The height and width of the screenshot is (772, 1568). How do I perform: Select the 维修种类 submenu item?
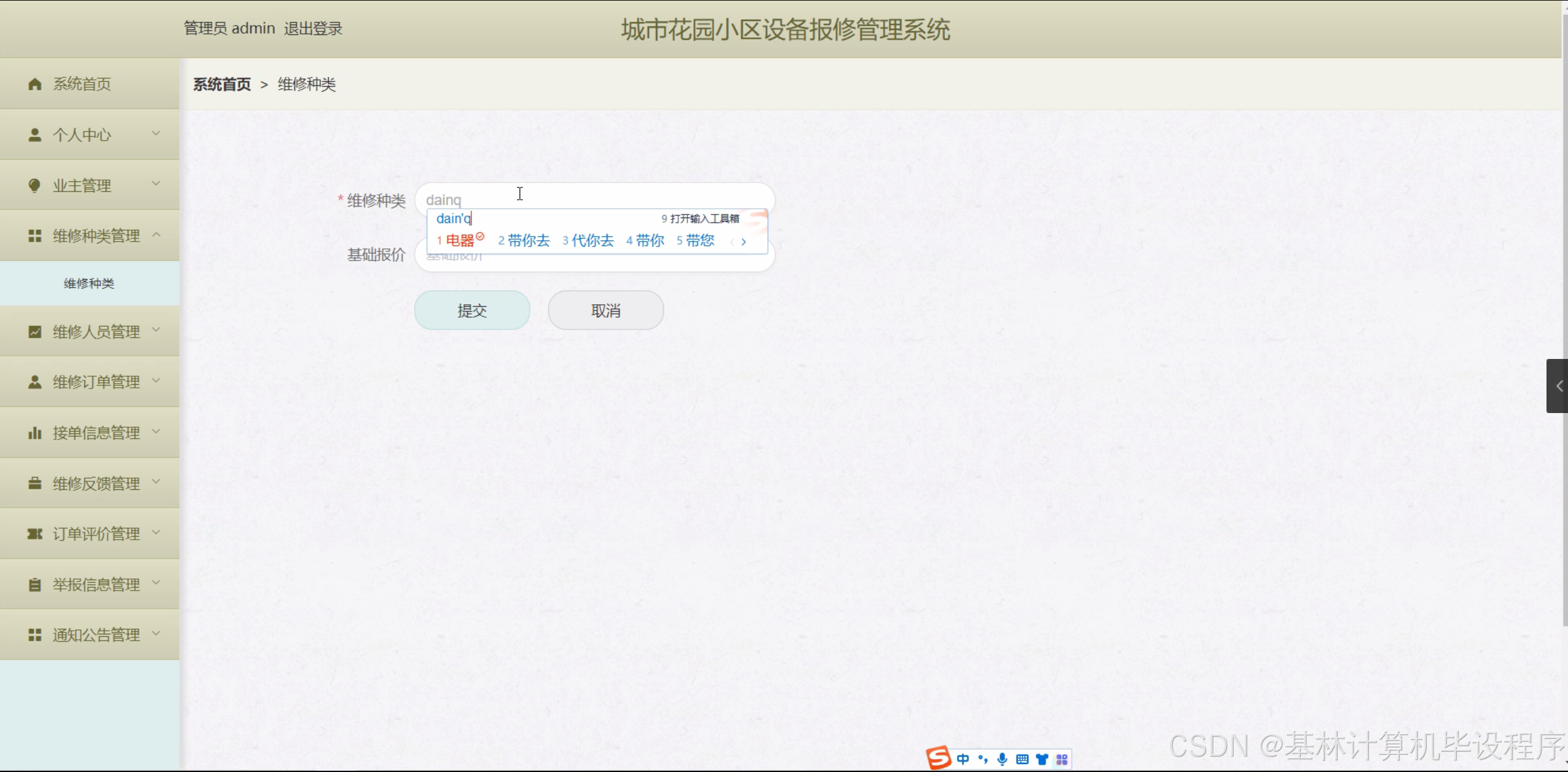(89, 283)
